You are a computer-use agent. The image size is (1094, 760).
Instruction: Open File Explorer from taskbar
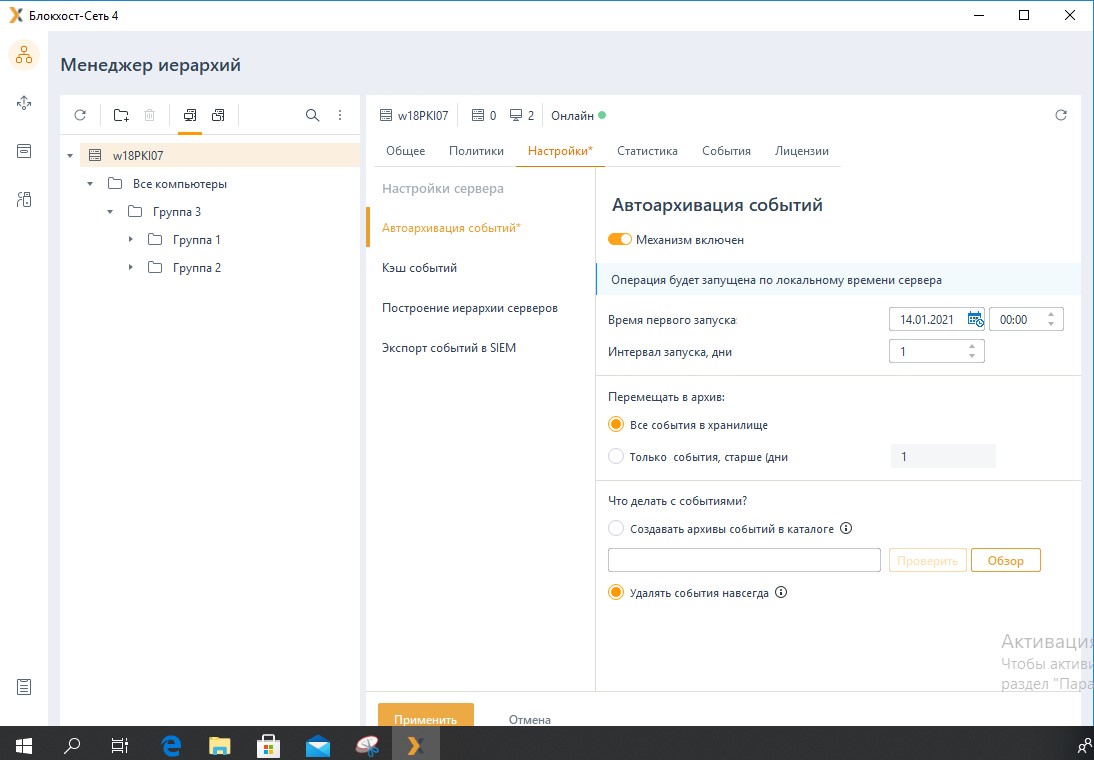[x=220, y=746]
